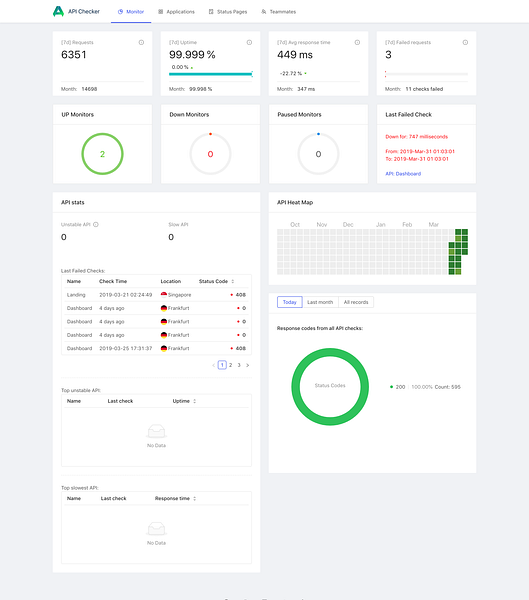Image resolution: width=529 pixels, height=600 pixels.
Task: Select page 1 of failed checks
Action: [x=222, y=365]
